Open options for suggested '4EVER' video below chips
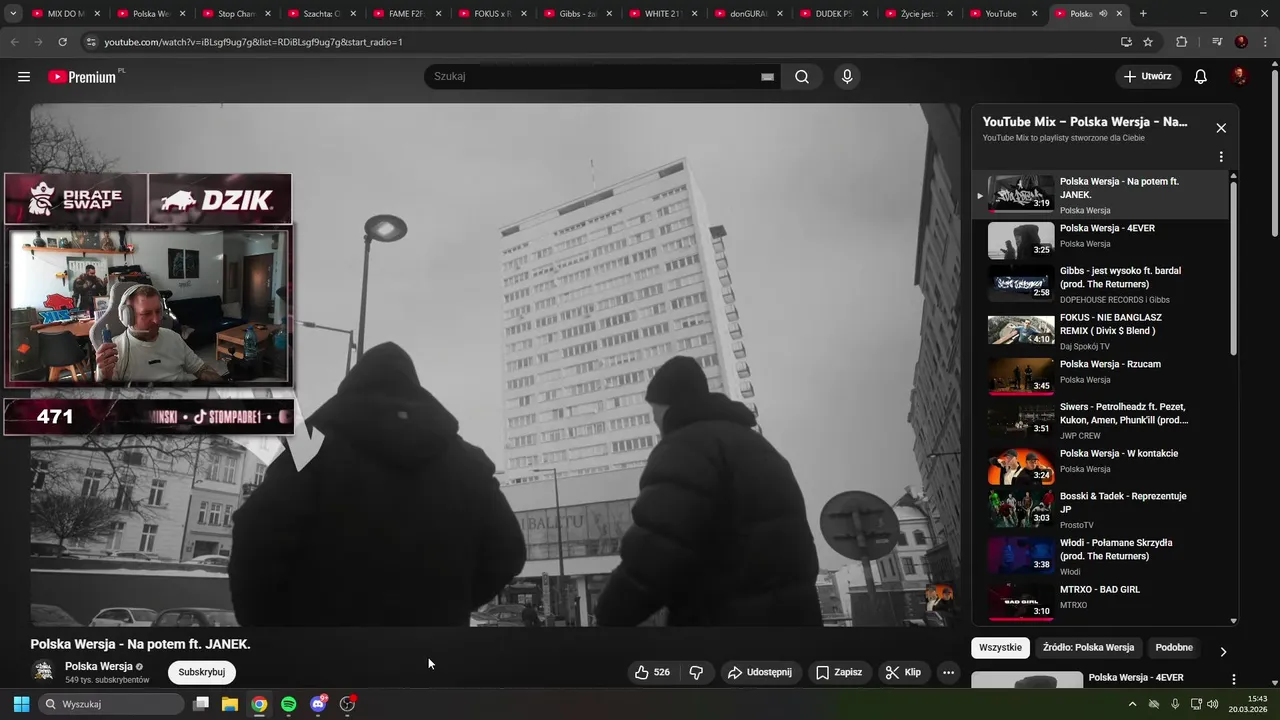The image size is (1280, 720). point(1233,679)
